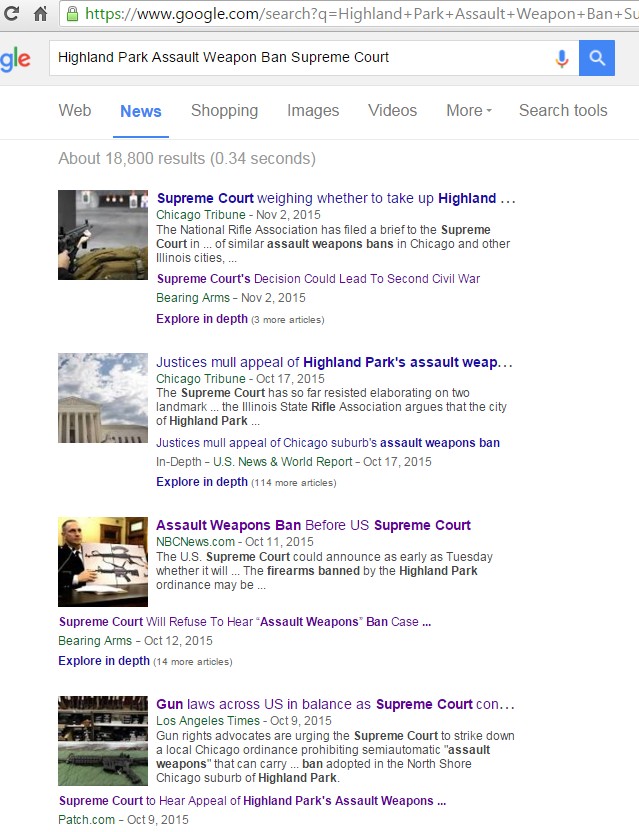Expand the More dropdown menu
The width and height of the screenshot is (639, 832).
469,110
